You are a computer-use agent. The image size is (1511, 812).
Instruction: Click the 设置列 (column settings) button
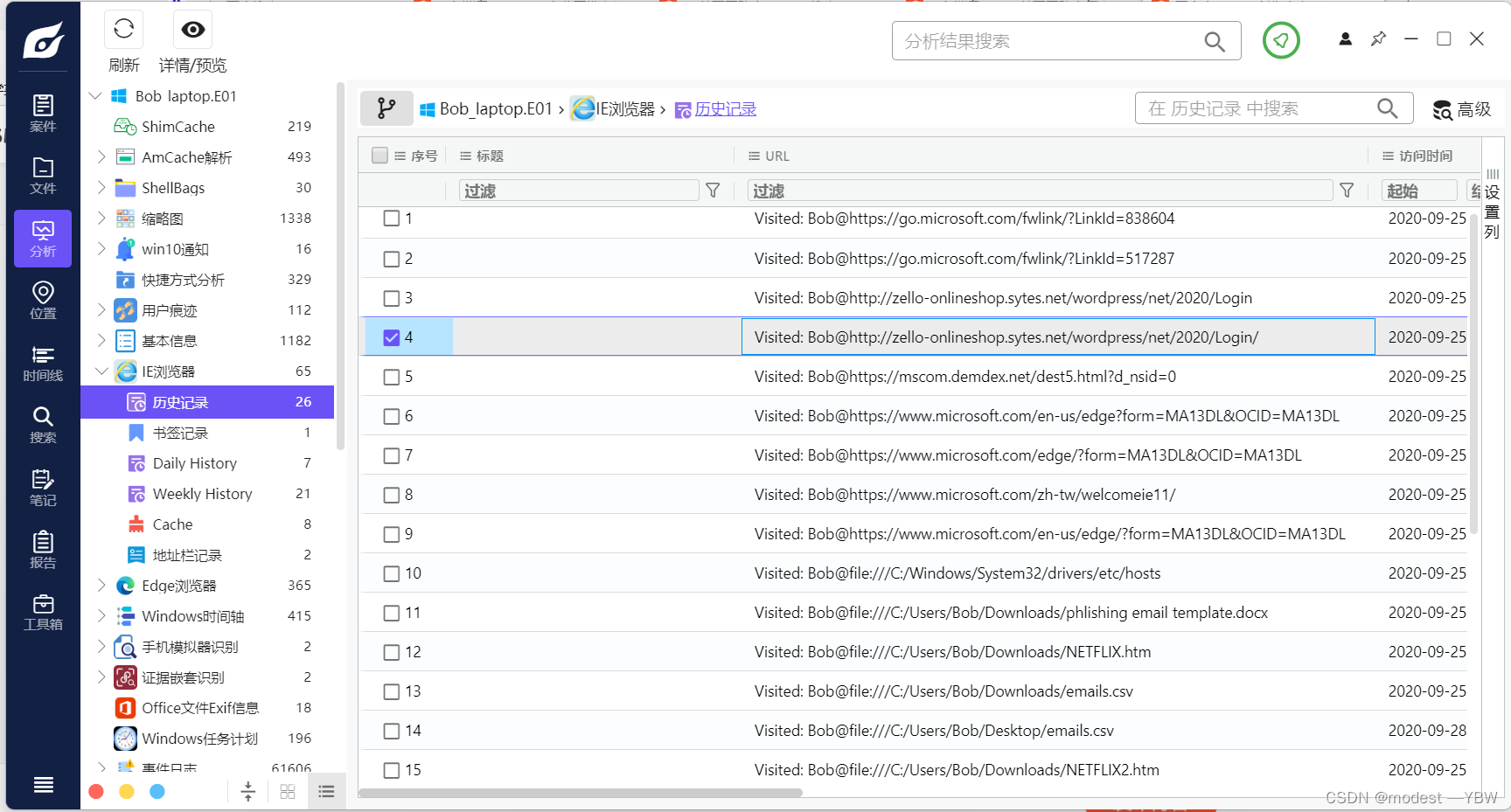coord(1492,205)
